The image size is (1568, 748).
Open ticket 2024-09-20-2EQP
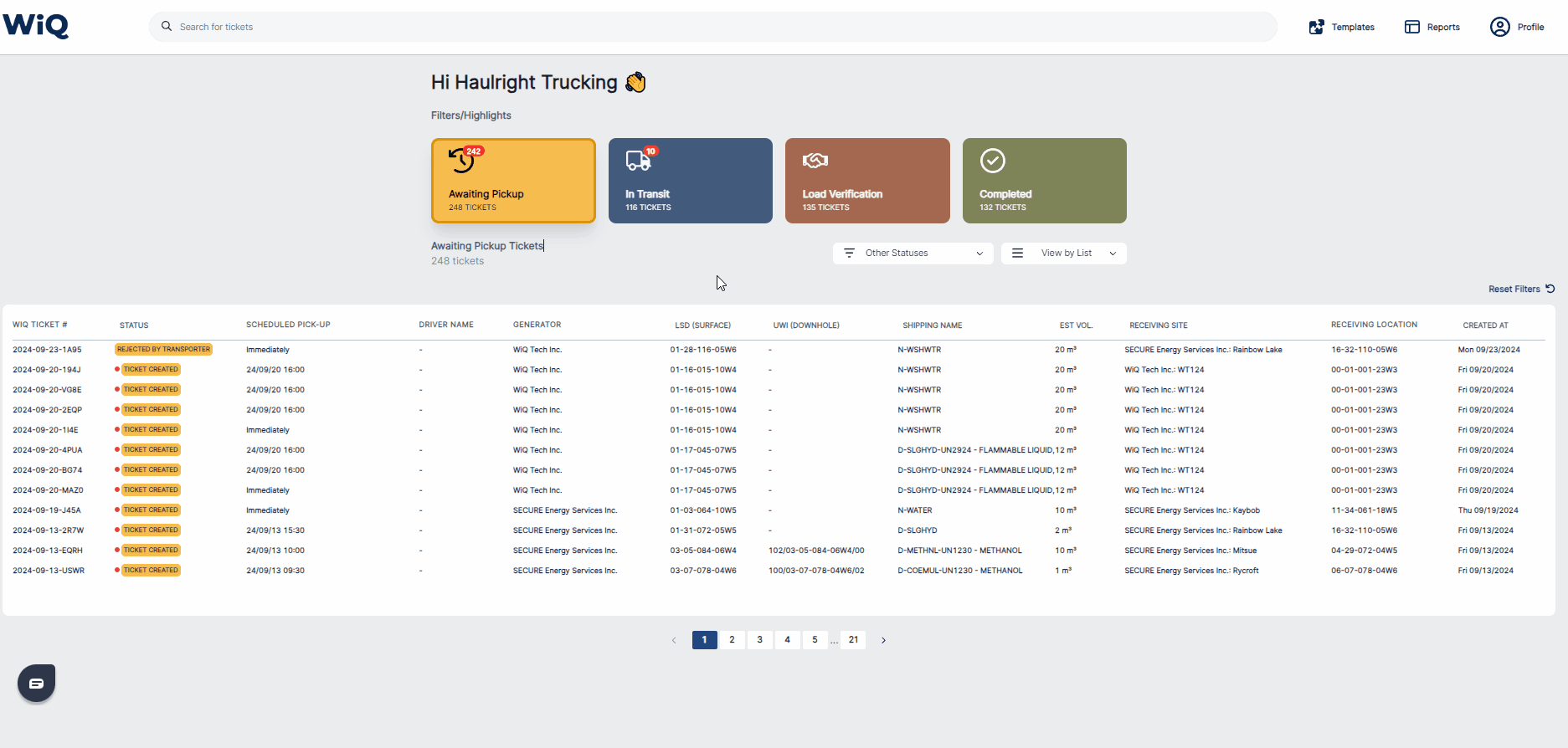pyautogui.click(x=47, y=410)
